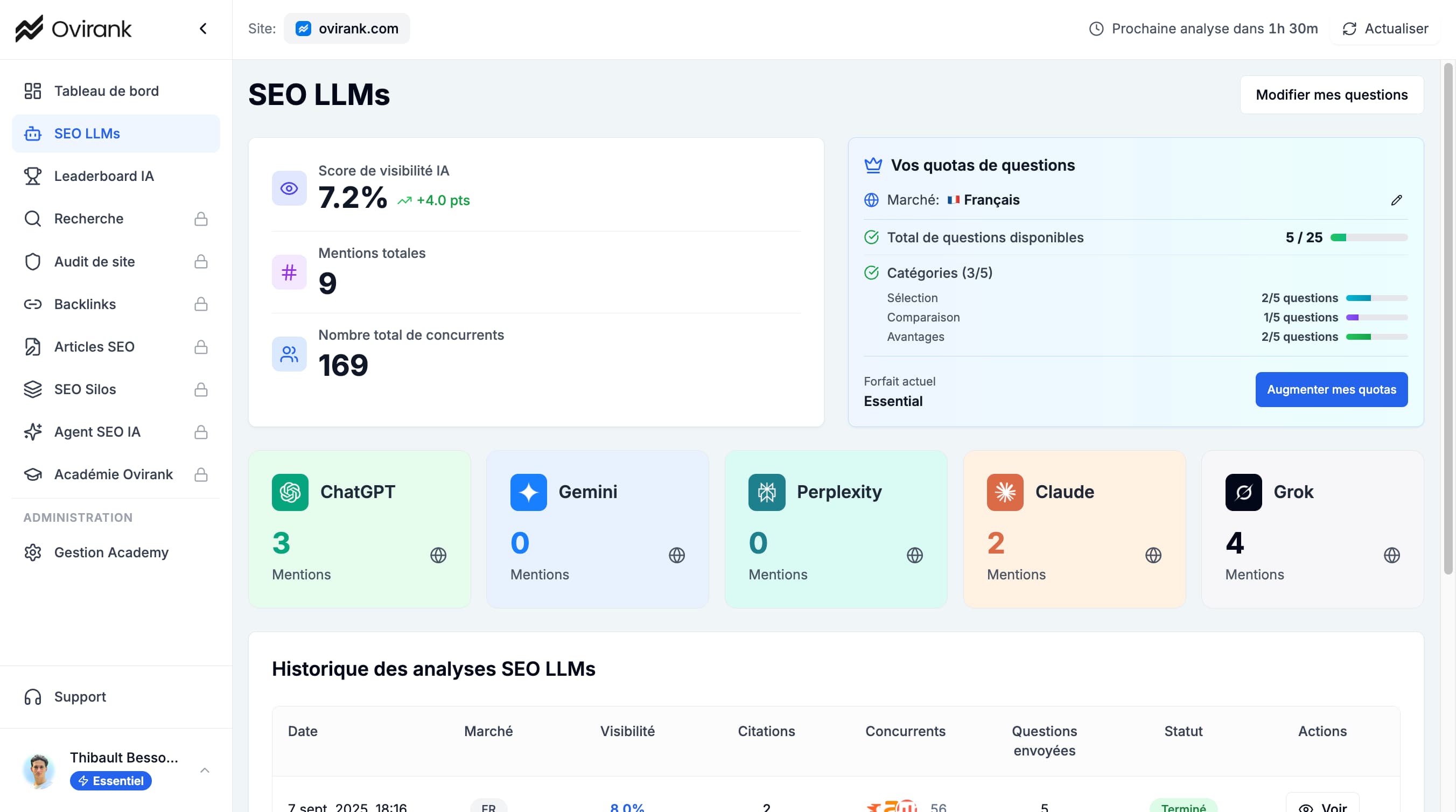Click lock icon next to Backlinks
This screenshot has width=1456, height=812.
pos(201,304)
